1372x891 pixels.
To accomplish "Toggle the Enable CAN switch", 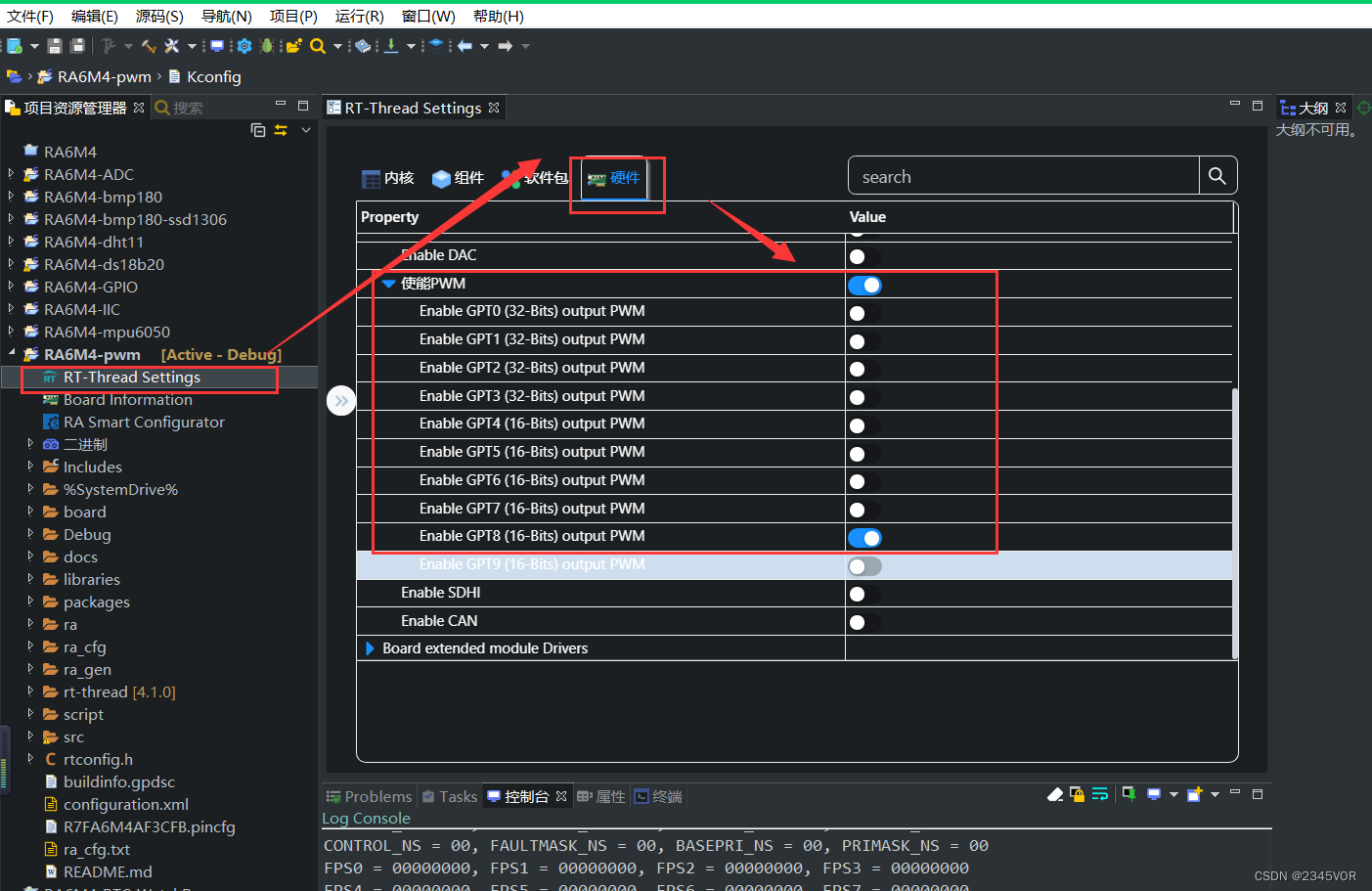I will 864,622.
